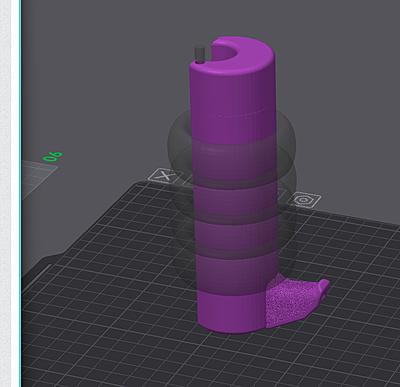Click the X plate icon on the bed

[x=164, y=175]
